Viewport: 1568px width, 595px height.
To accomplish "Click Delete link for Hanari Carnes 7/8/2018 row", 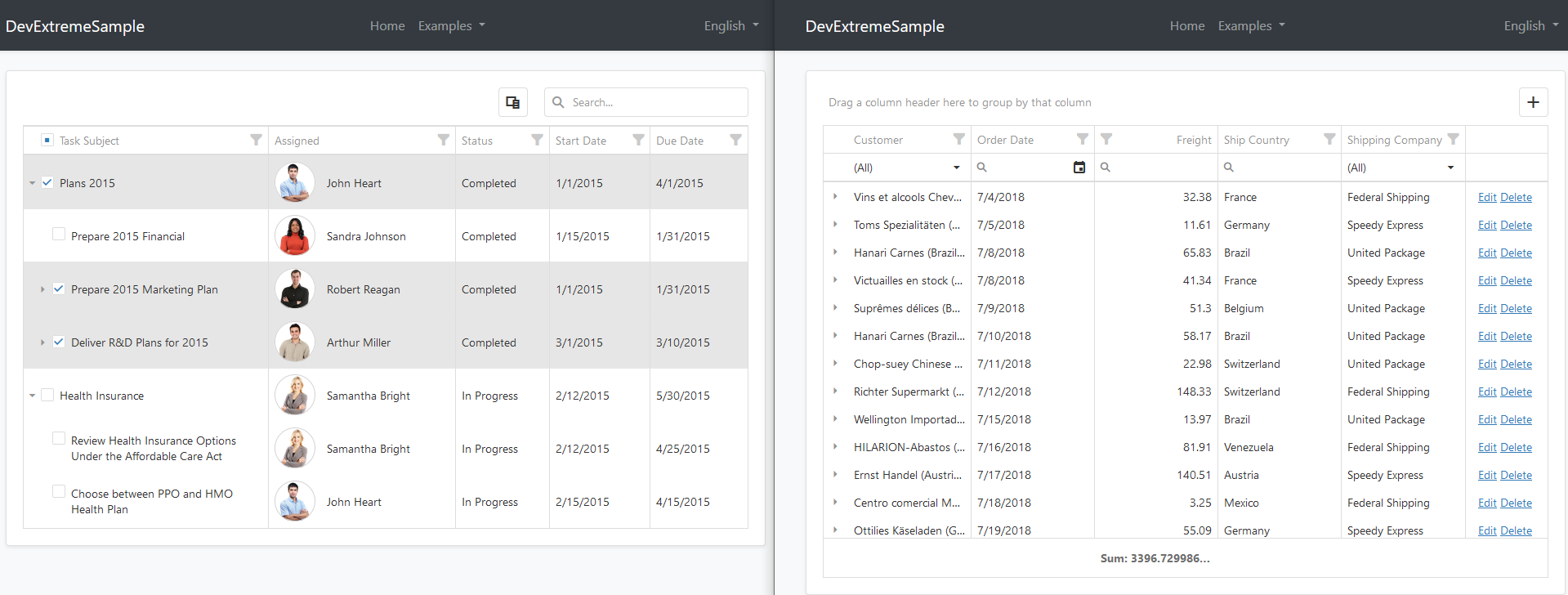I will [1516, 253].
